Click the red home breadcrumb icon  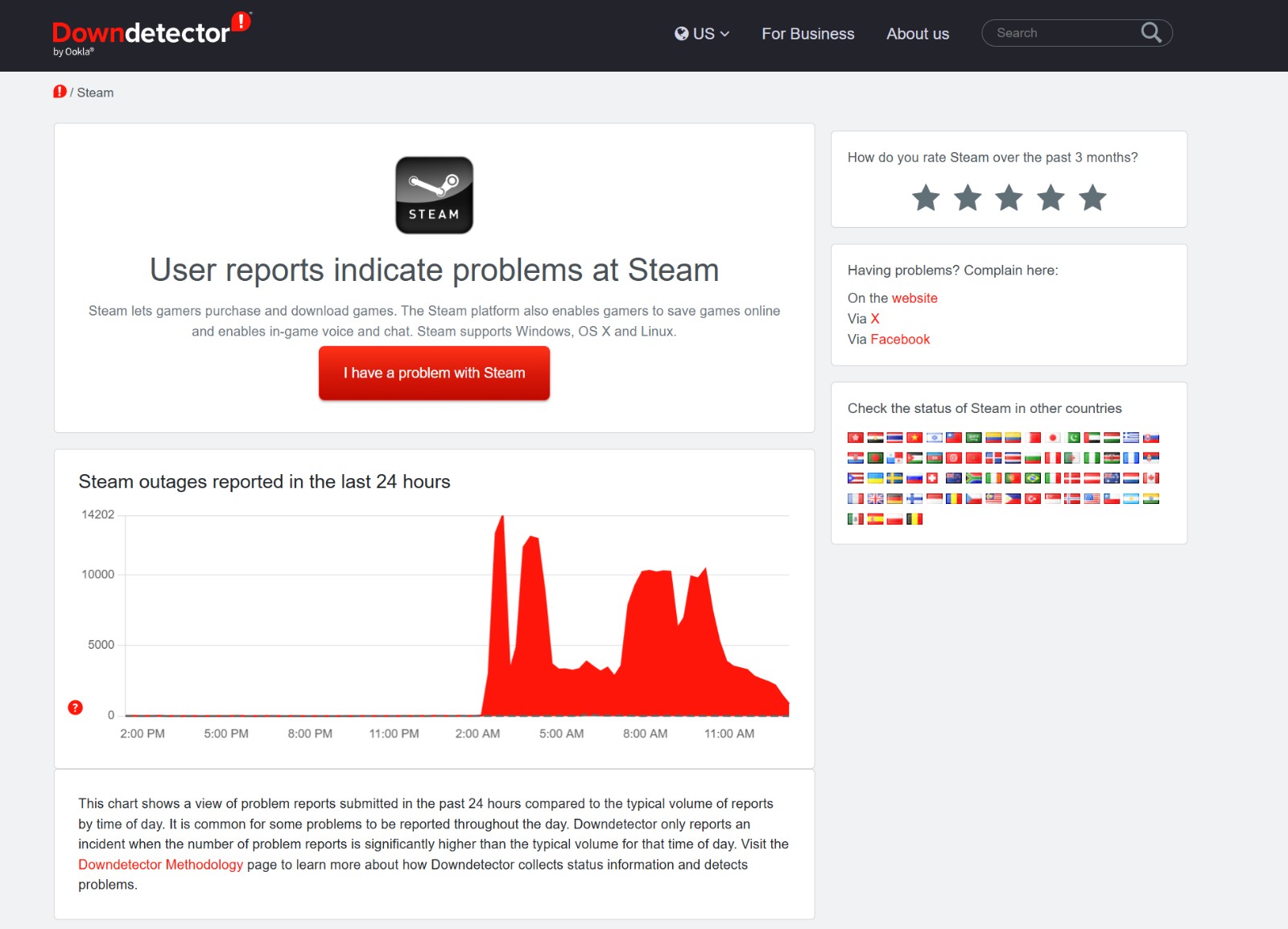pyautogui.click(x=60, y=92)
